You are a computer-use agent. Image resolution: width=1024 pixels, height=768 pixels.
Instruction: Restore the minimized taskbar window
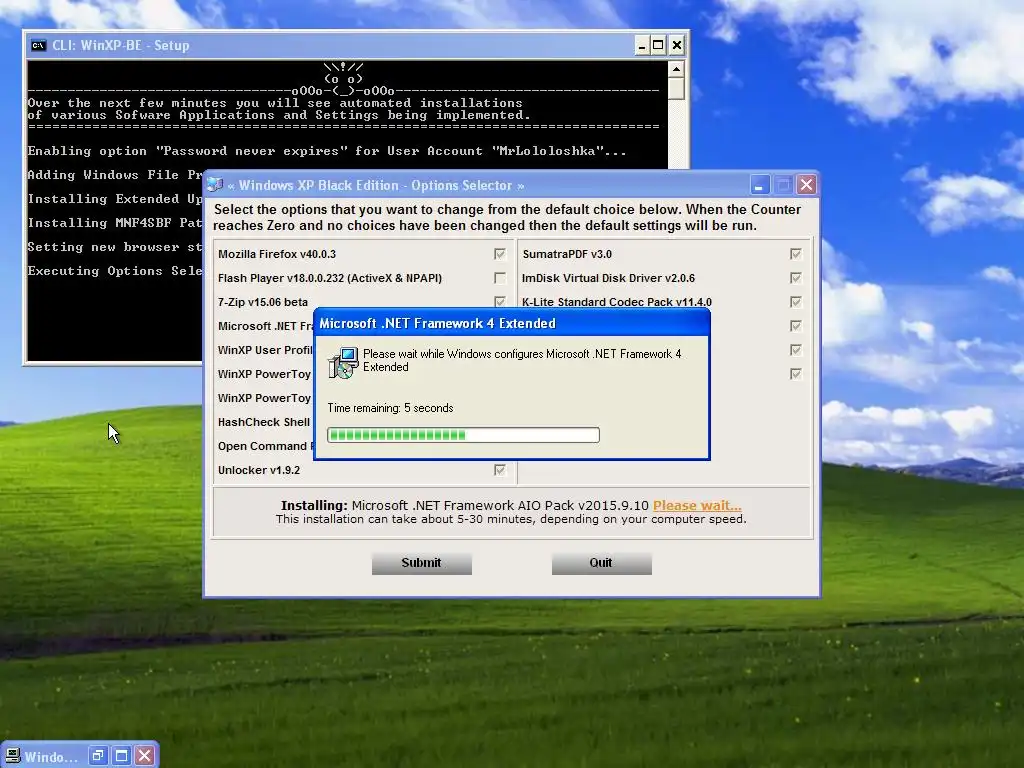[98, 756]
